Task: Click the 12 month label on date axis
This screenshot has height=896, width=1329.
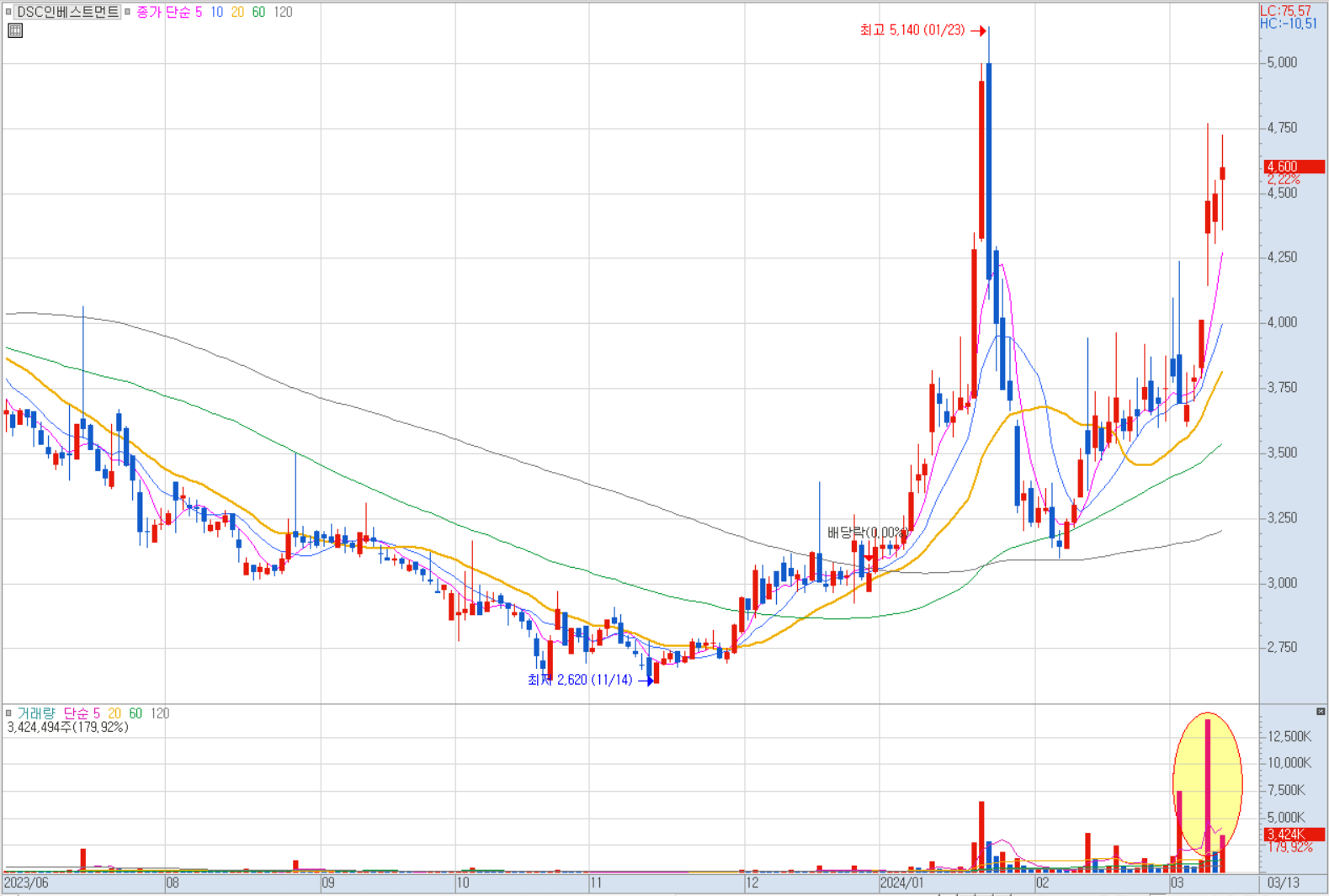Action: point(752,883)
